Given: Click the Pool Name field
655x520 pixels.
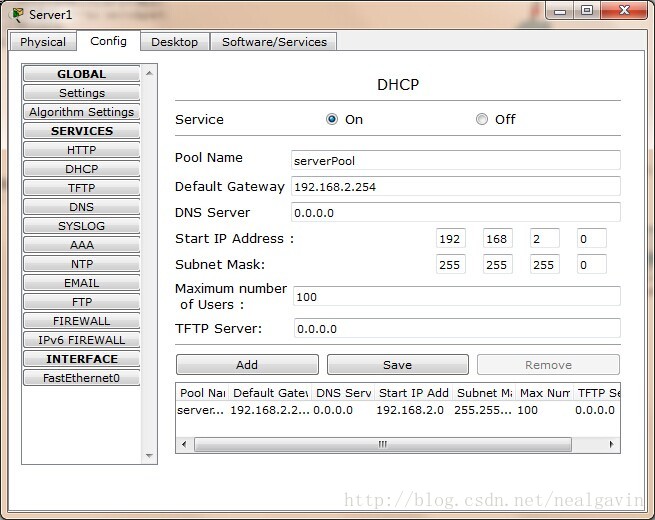Looking at the screenshot, I should tap(455, 160).
